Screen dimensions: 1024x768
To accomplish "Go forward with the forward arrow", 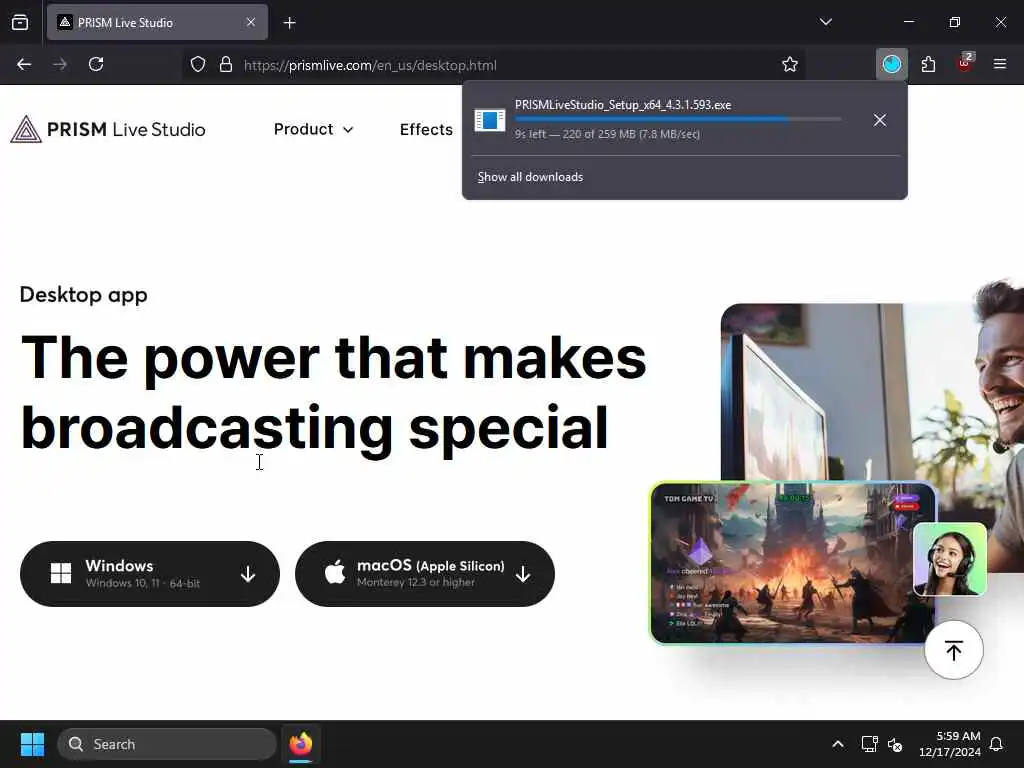I will tap(60, 64).
